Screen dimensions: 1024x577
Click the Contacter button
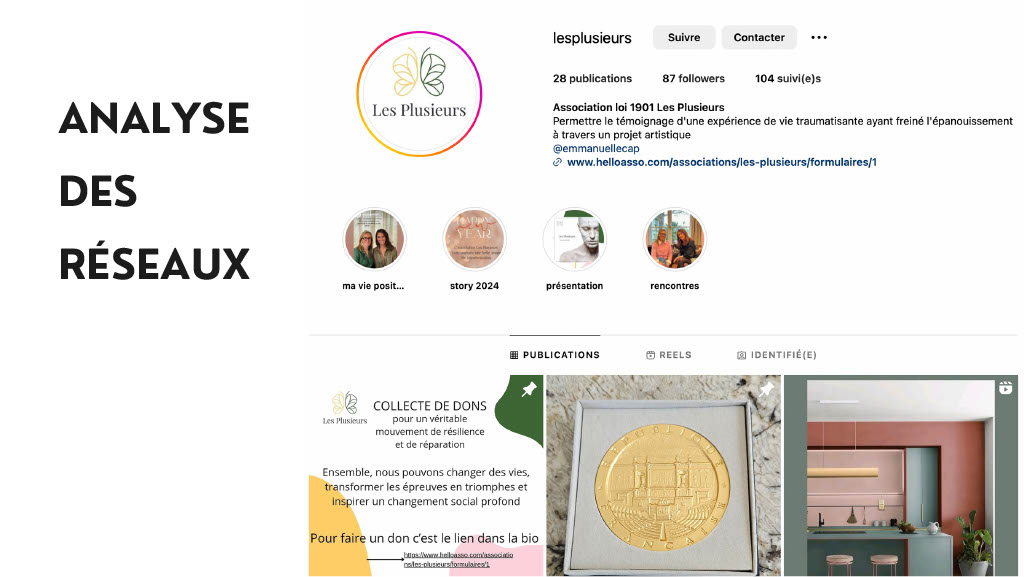pyautogui.click(x=759, y=37)
